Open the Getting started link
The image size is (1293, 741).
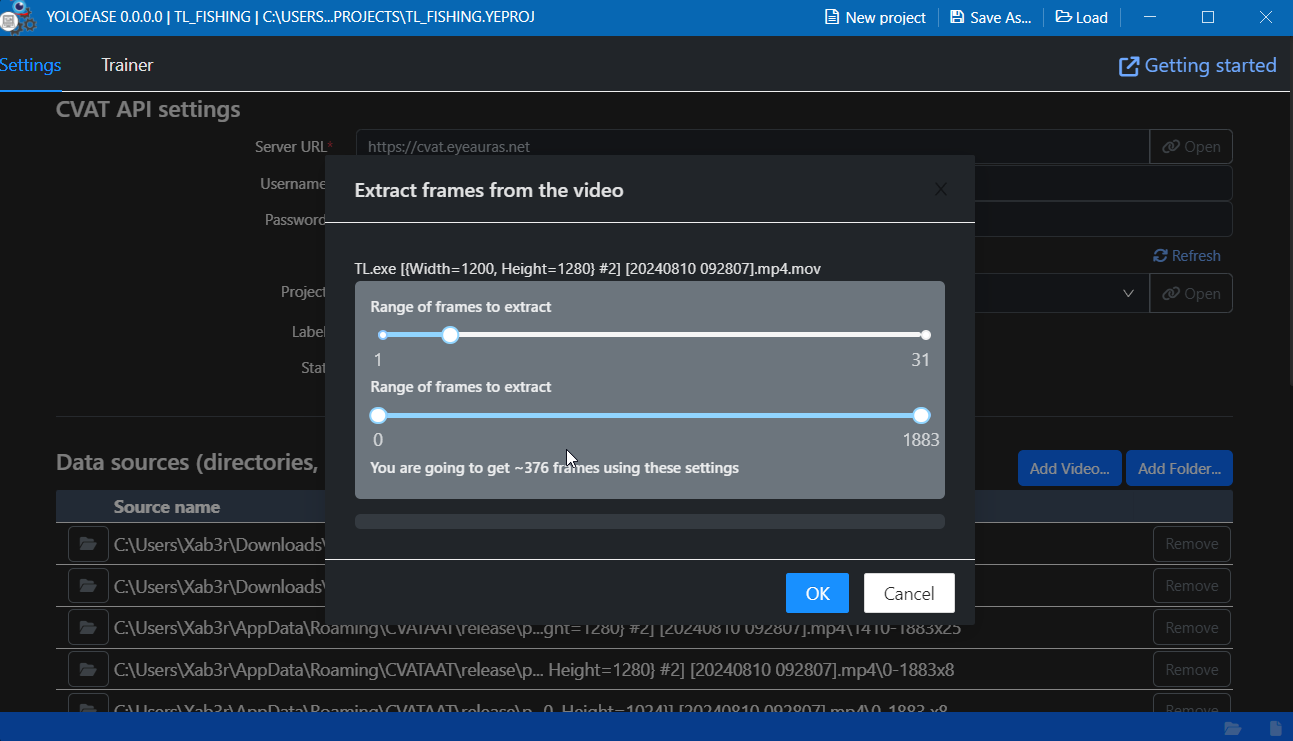pos(1197,66)
